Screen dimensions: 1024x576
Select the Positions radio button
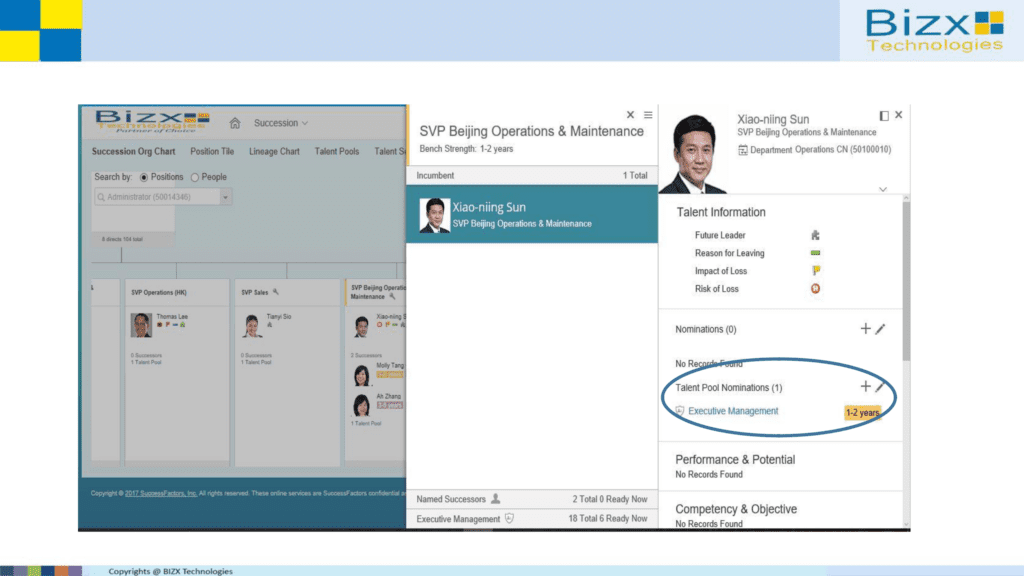click(144, 177)
